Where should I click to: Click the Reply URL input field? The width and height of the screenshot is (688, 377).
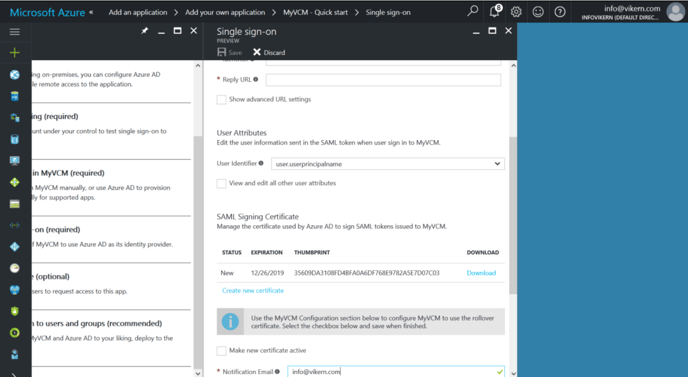click(x=383, y=80)
